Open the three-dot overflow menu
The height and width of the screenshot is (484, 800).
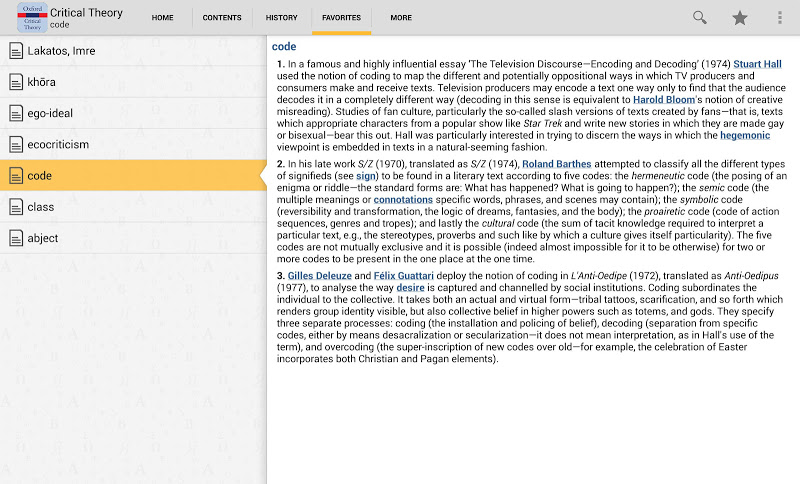780,18
